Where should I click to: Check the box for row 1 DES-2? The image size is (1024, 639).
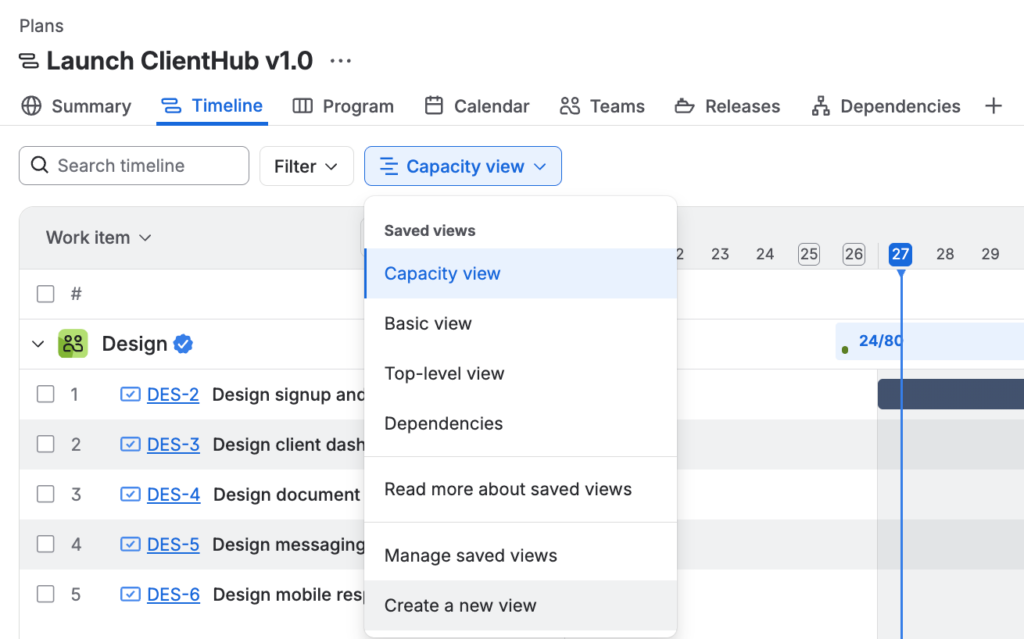pyautogui.click(x=46, y=394)
